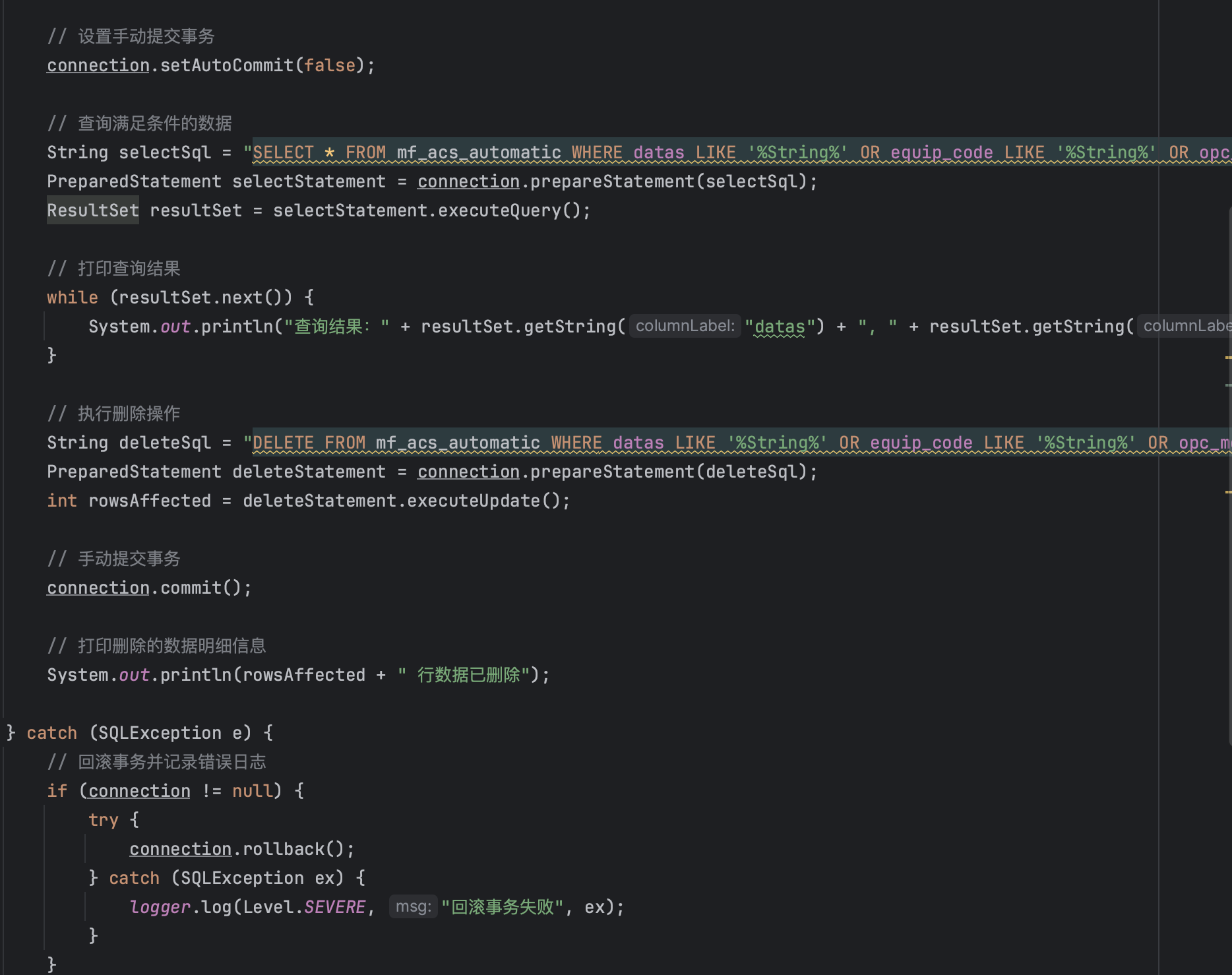Click catch (SQLException e) clause
This screenshot has width=1232, height=975.
[139, 733]
